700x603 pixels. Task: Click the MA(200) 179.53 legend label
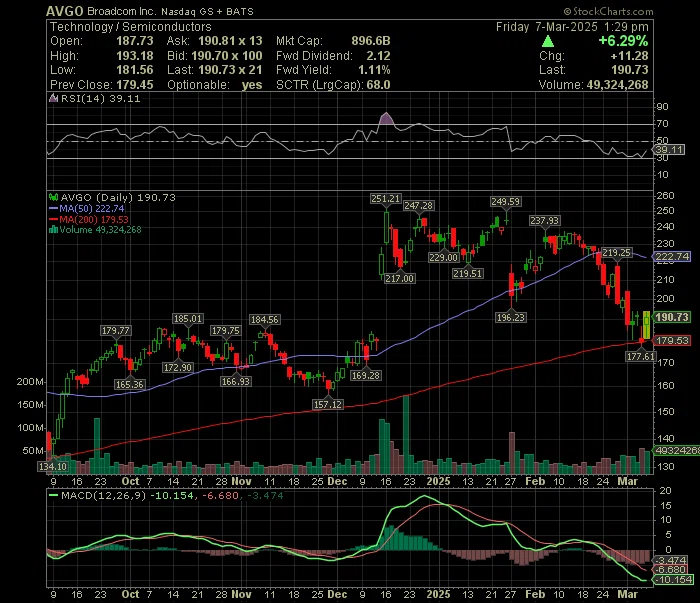coord(94,220)
